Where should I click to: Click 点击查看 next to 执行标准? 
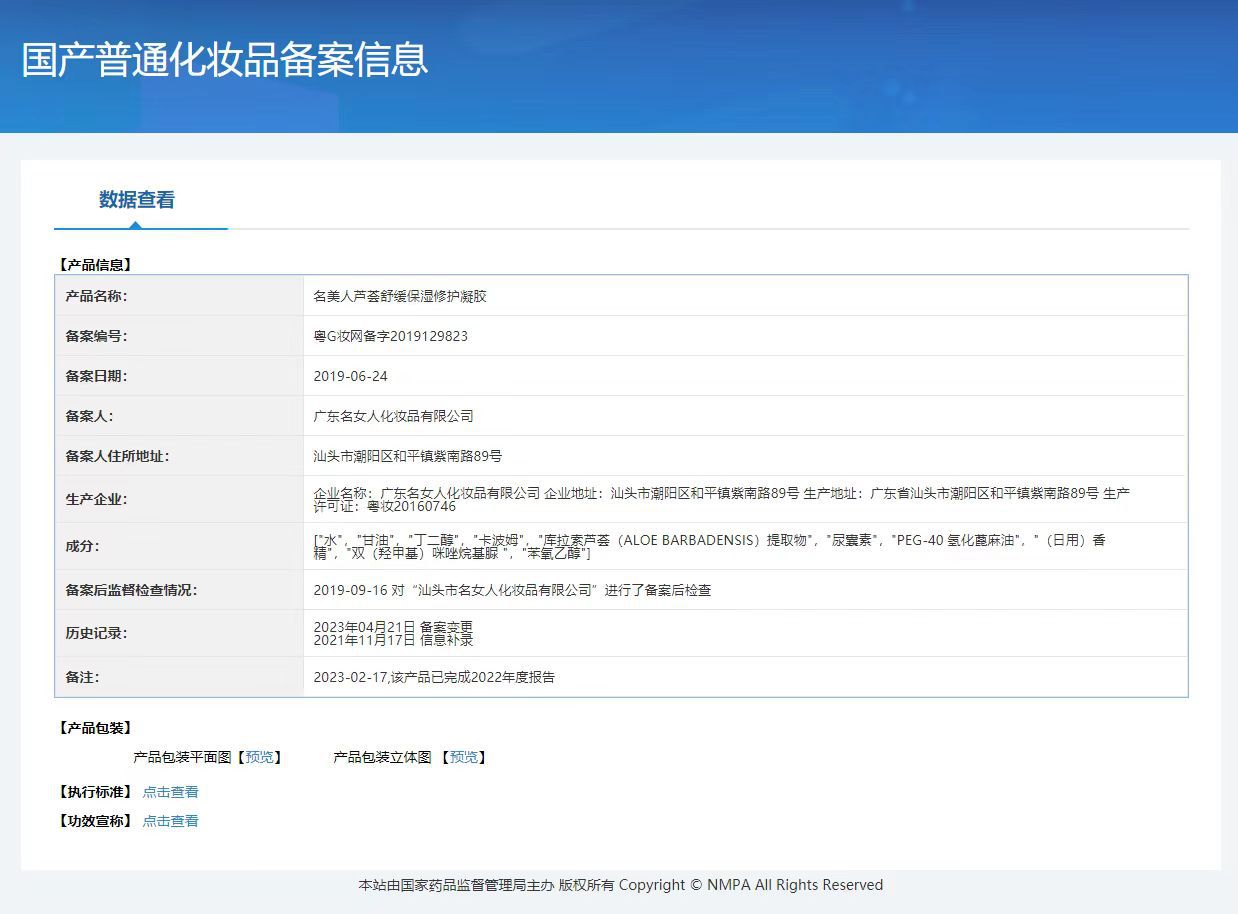170,792
